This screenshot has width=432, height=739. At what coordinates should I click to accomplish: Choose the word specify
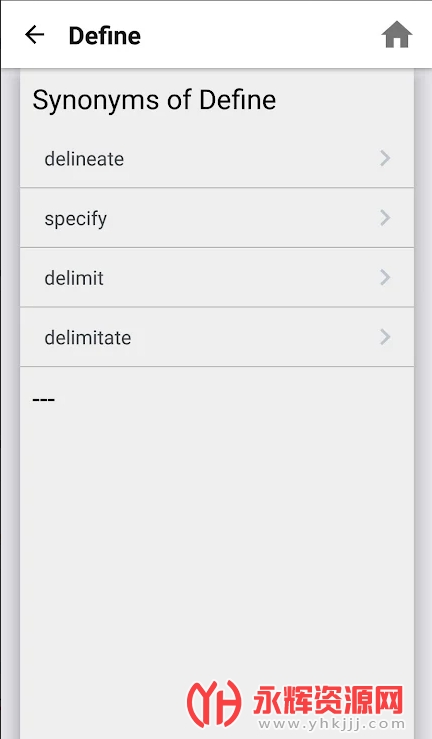coord(76,219)
